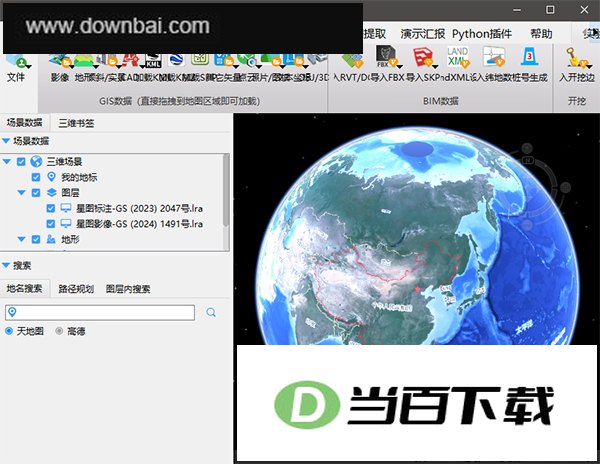Open the dropdown arrow under 导入SKP icon

point(435,67)
